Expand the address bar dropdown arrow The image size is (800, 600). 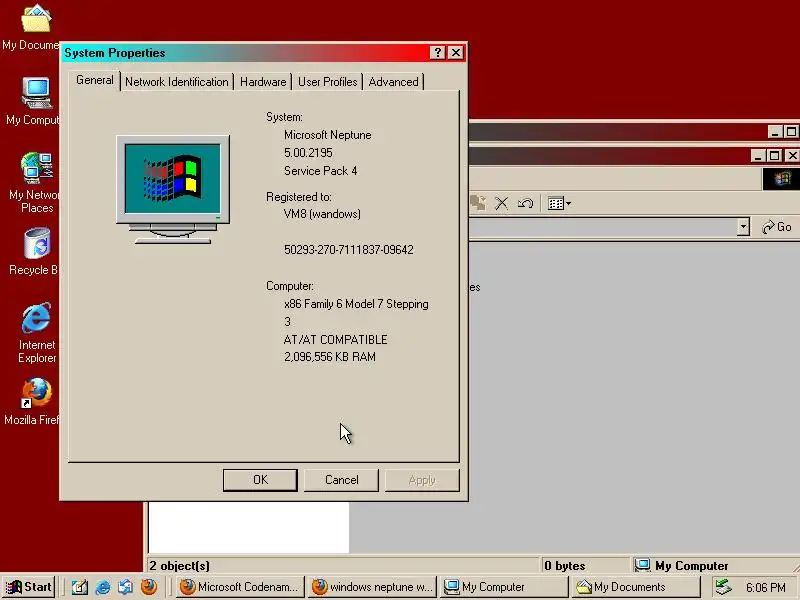[743, 227]
